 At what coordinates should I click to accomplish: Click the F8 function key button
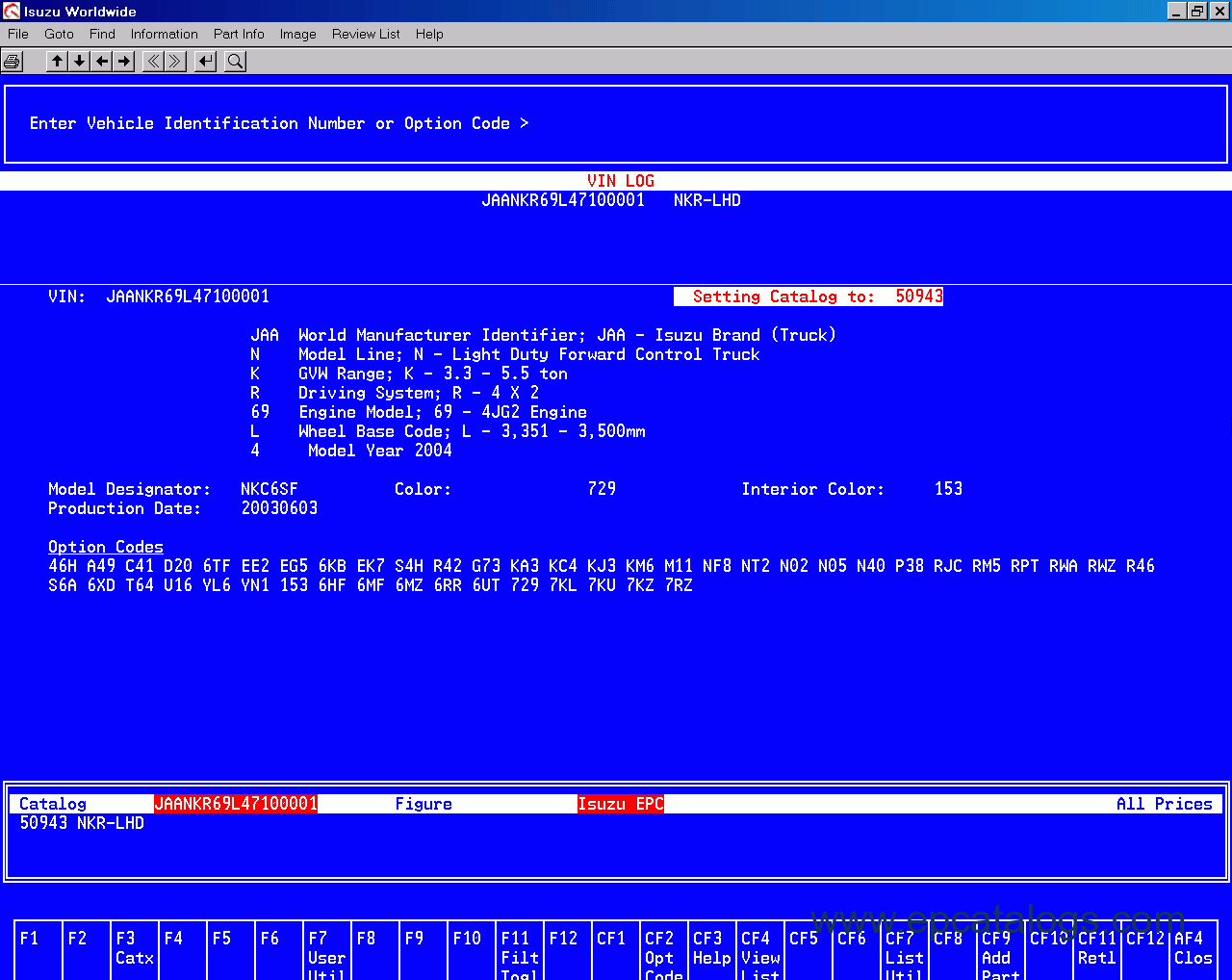[x=375, y=950]
